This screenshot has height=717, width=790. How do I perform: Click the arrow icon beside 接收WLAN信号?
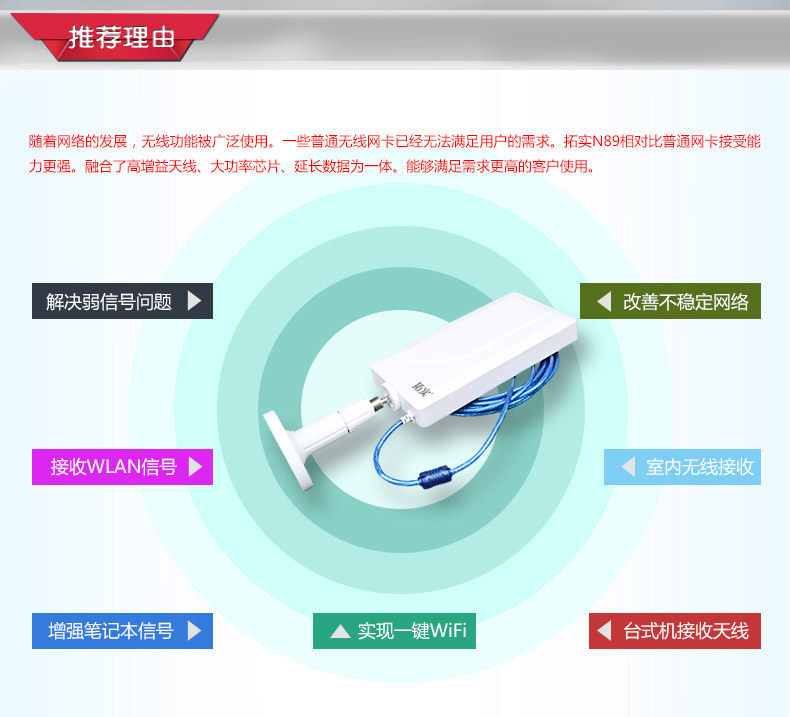(195, 467)
